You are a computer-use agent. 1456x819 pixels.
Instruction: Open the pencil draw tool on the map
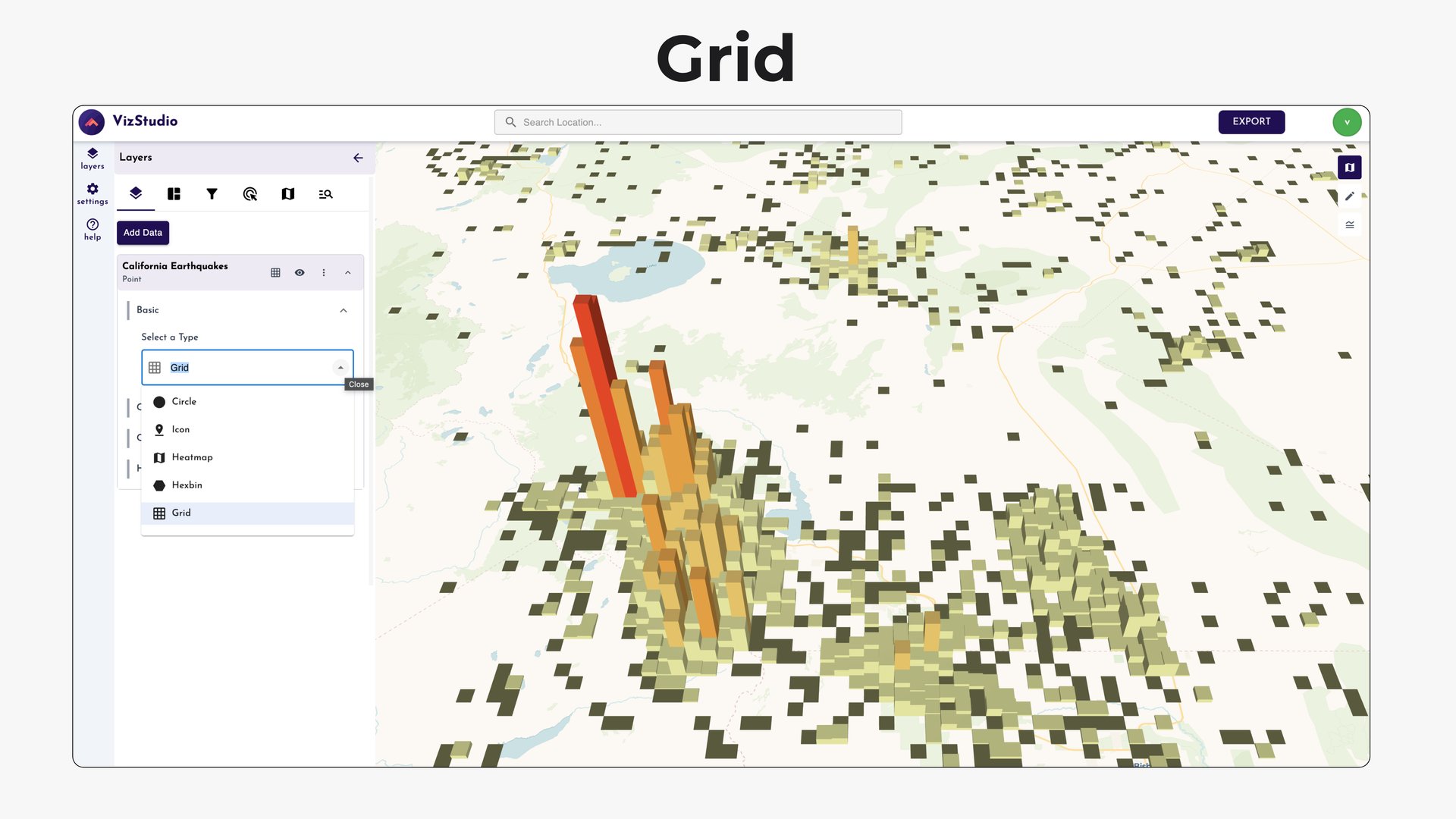[1350, 196]
